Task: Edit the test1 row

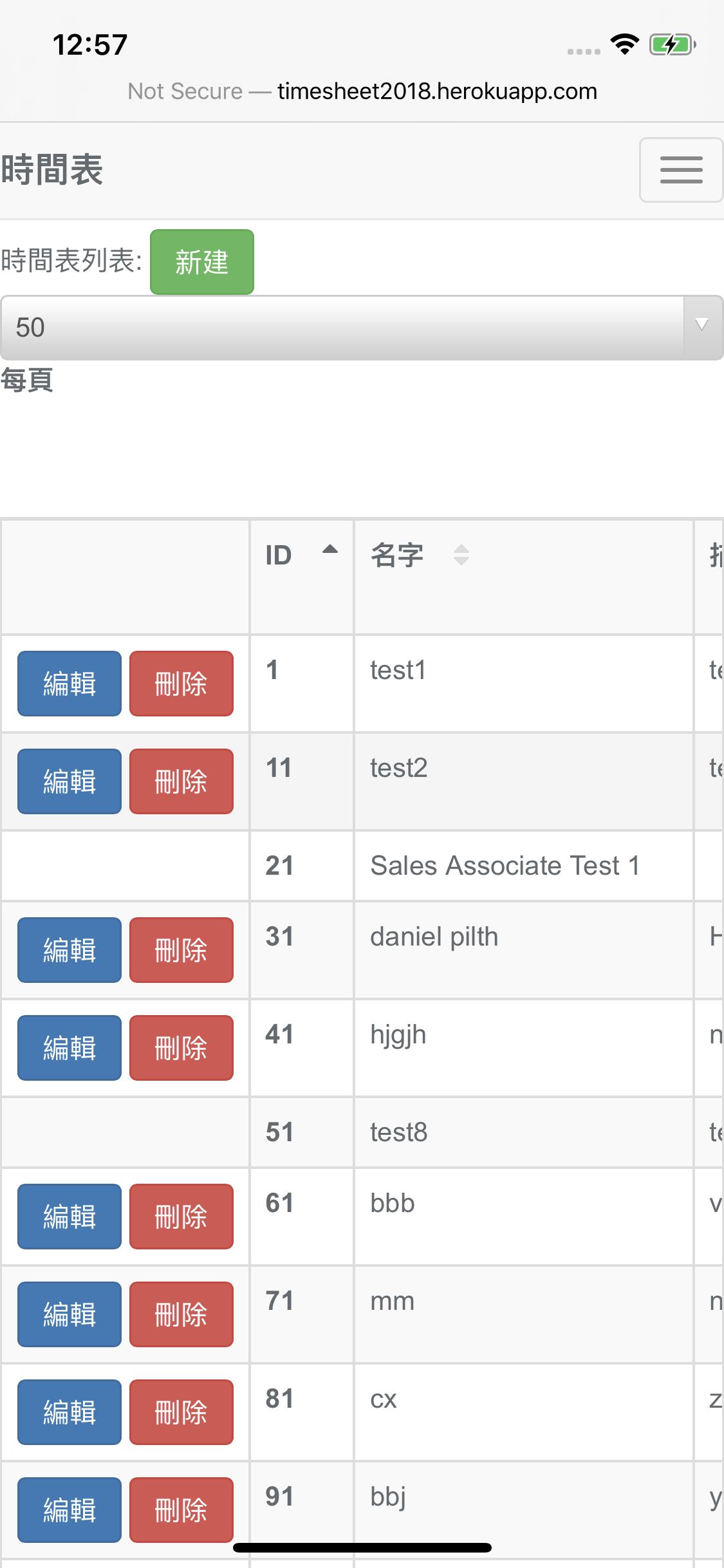Action: [70, 683]
